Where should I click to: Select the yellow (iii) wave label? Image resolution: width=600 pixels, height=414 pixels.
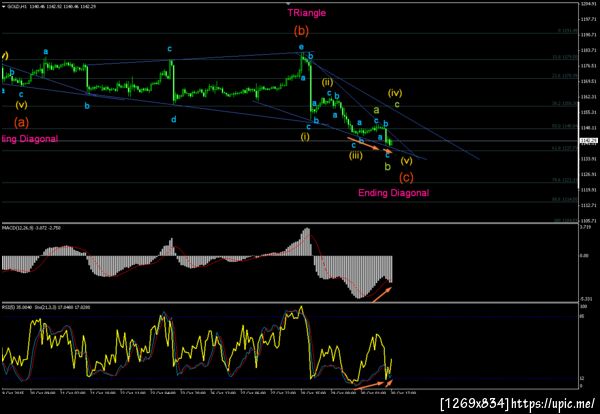[x=355, y=156]
